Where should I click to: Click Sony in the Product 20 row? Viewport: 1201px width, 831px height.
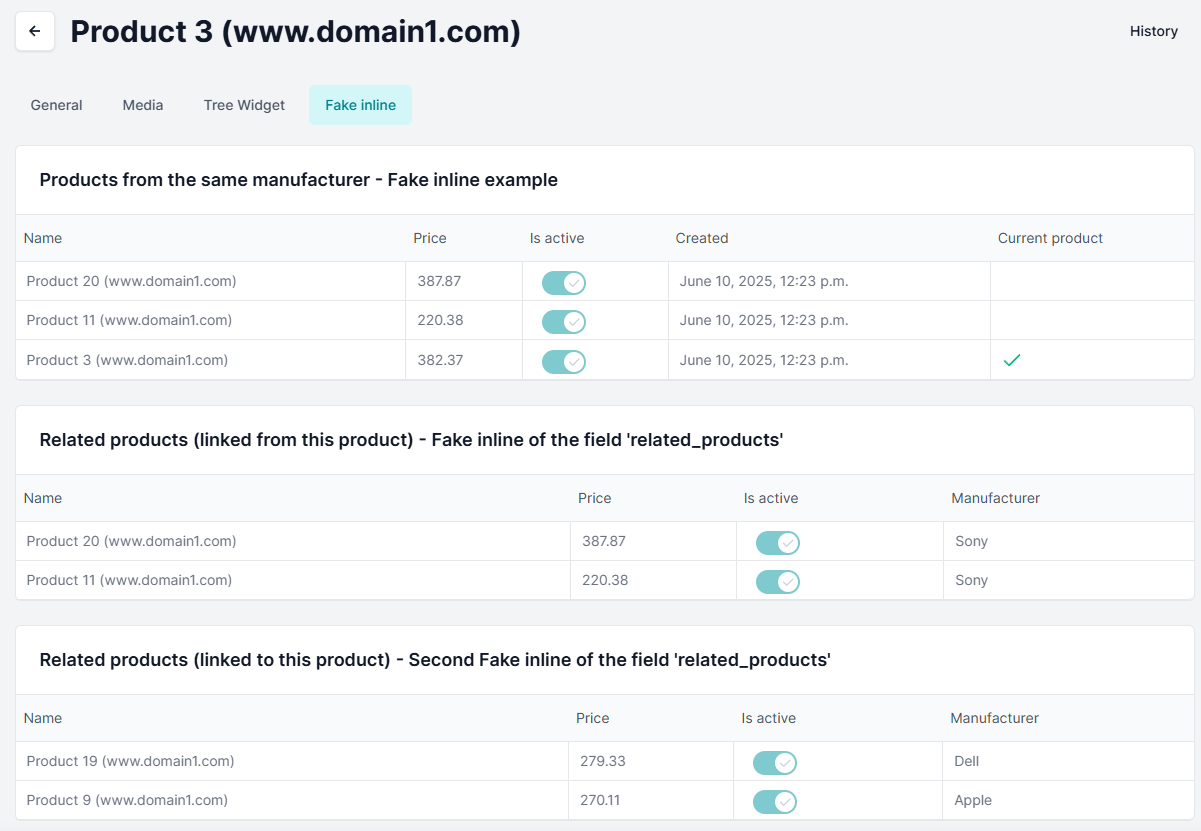pyautogui.click(x=971, y=541)
